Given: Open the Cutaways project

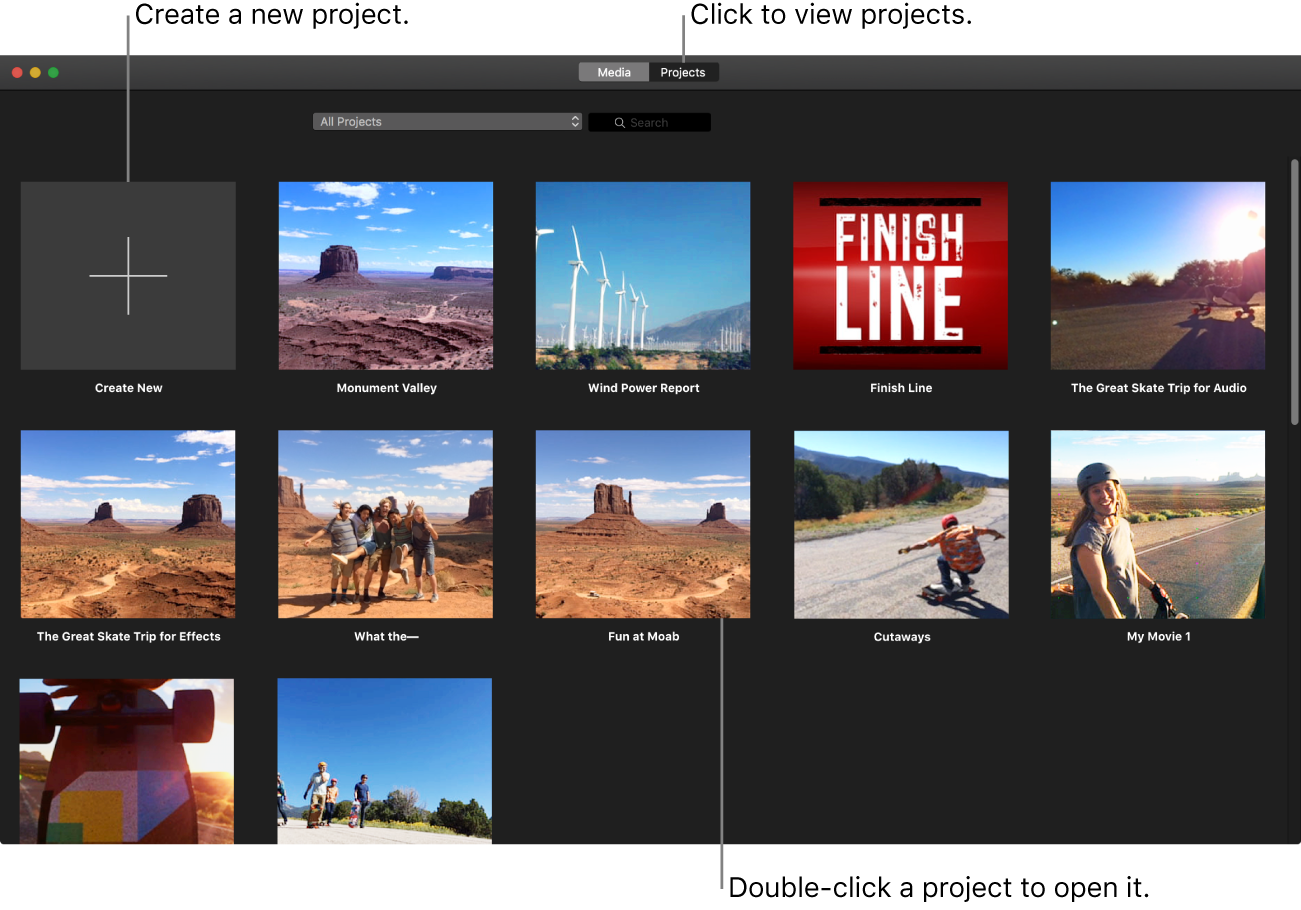Looking at the screenshot, I should click(x=901, y=524).
